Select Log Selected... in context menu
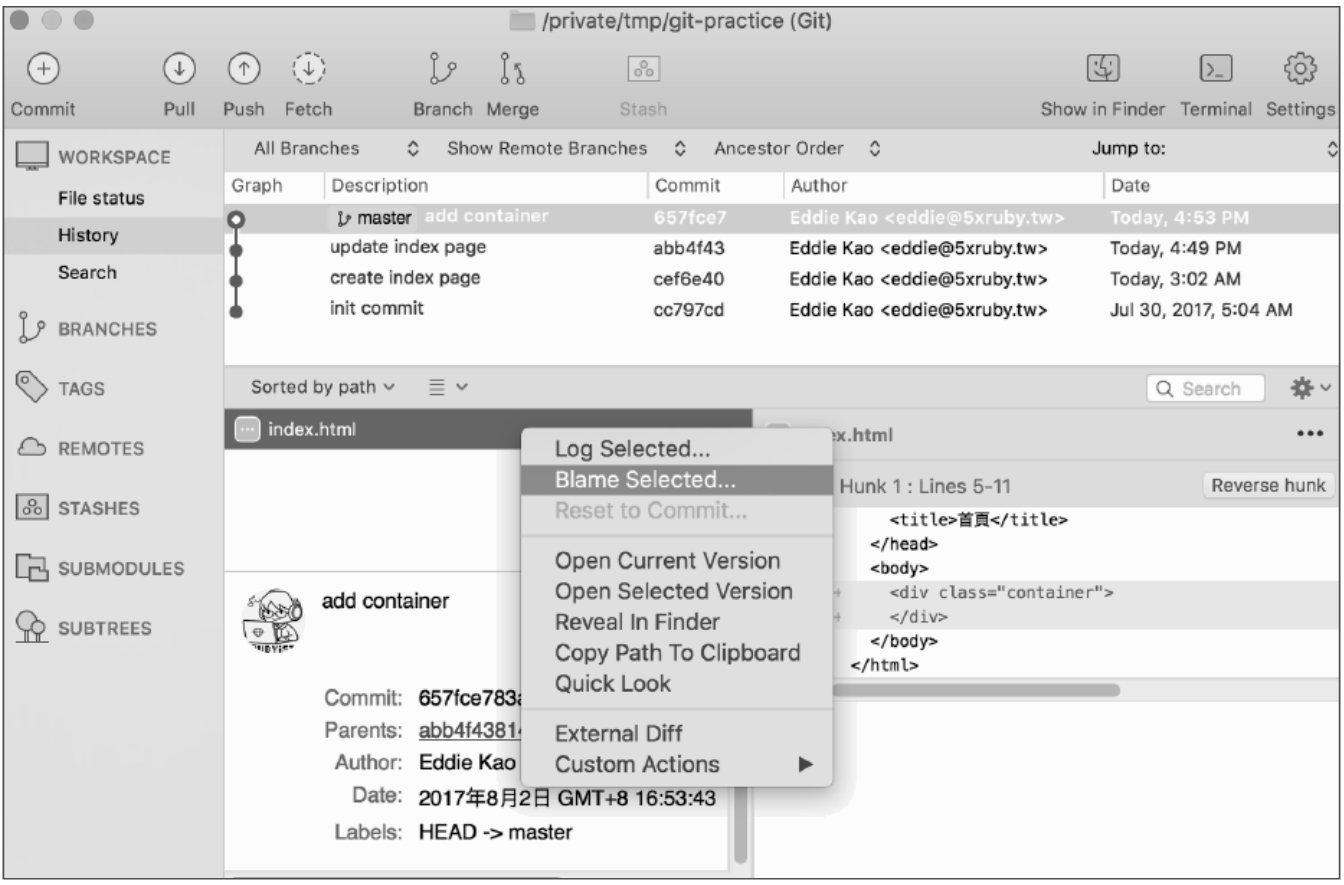The width and height of the screenshot is (1344, 885). coord(632,449)
